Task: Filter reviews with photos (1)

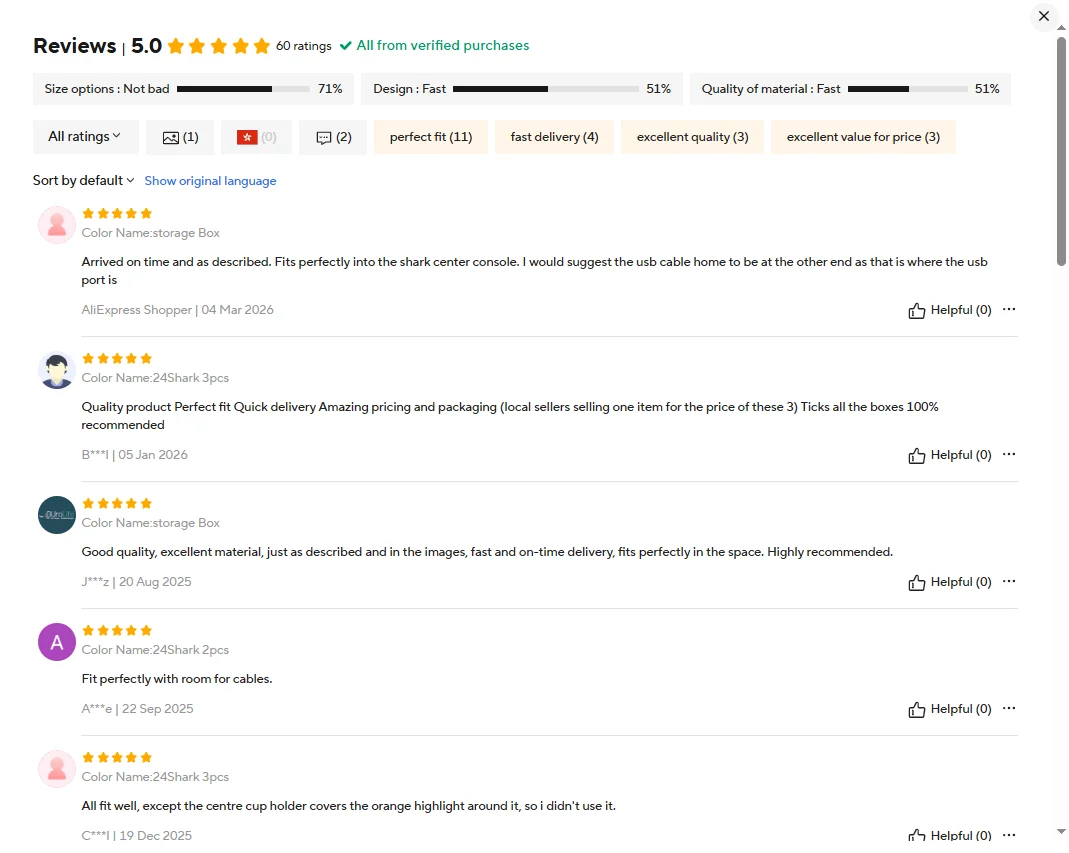Action: coord(180,137)
